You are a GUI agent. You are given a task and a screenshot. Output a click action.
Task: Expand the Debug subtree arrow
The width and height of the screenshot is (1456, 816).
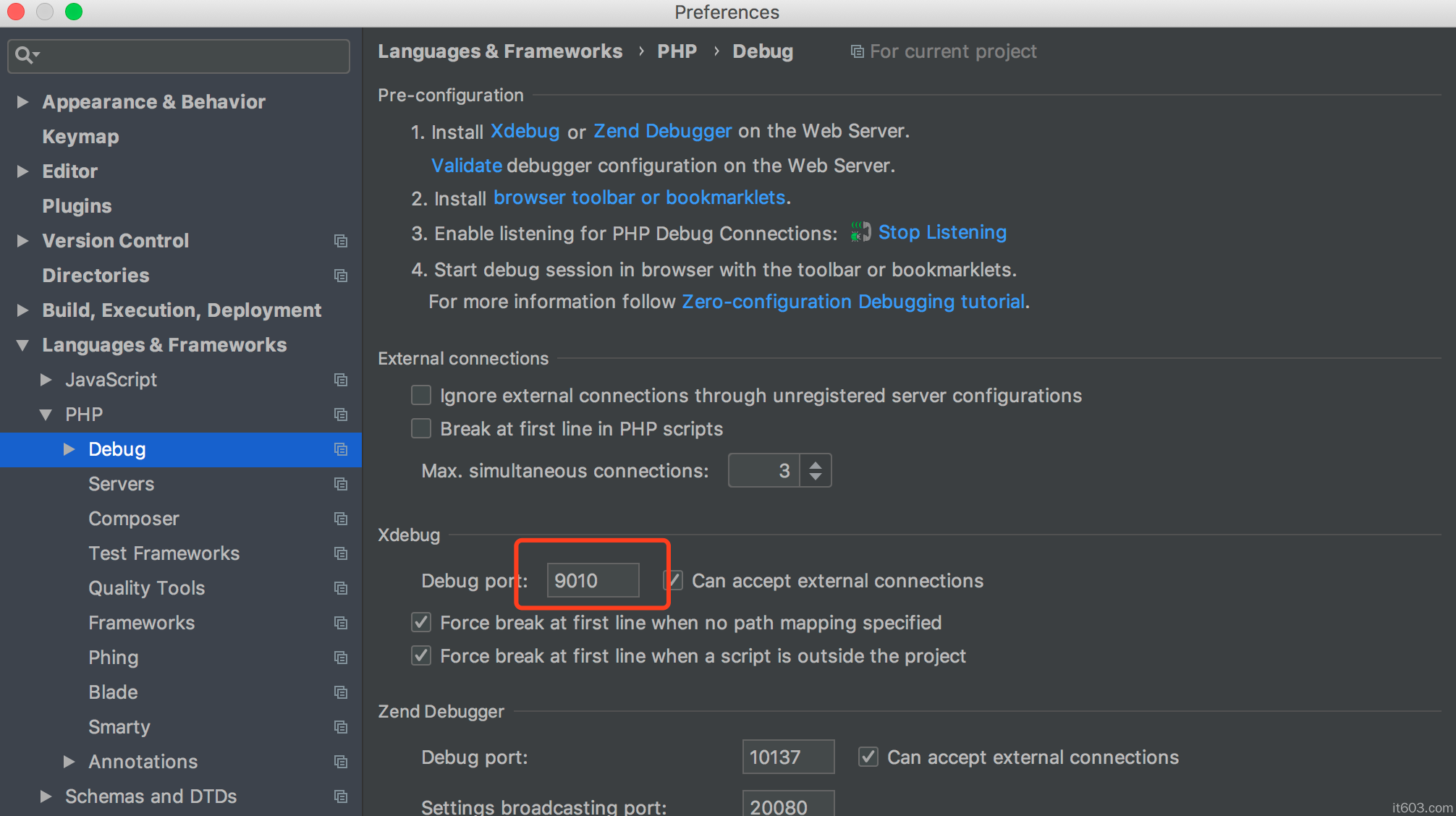[69, 449]
